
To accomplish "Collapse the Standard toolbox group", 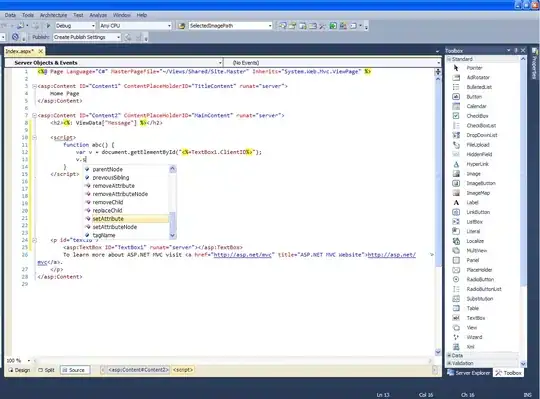I will click(449, 59).
